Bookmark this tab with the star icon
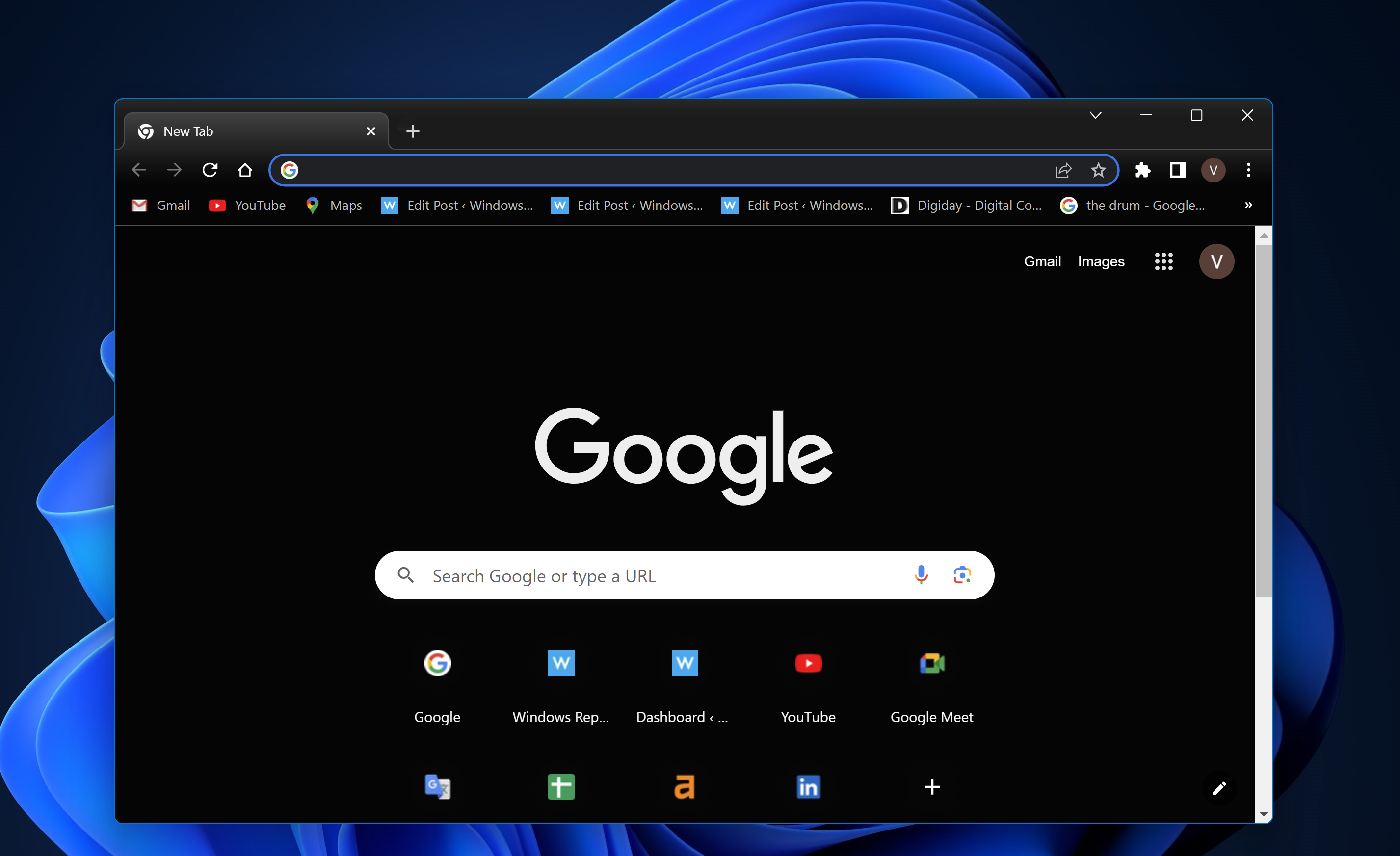 pos(1098,170)
